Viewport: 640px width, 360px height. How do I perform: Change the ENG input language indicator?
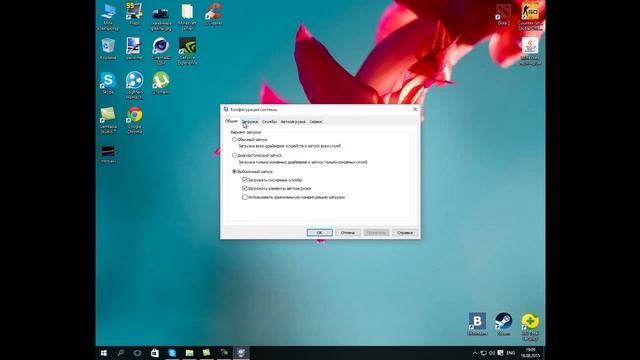tap(511, 353)
